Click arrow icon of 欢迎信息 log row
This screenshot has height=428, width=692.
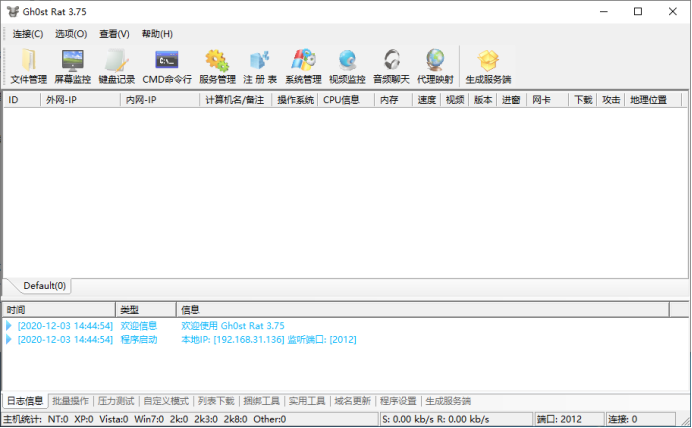tap(9, 326)
